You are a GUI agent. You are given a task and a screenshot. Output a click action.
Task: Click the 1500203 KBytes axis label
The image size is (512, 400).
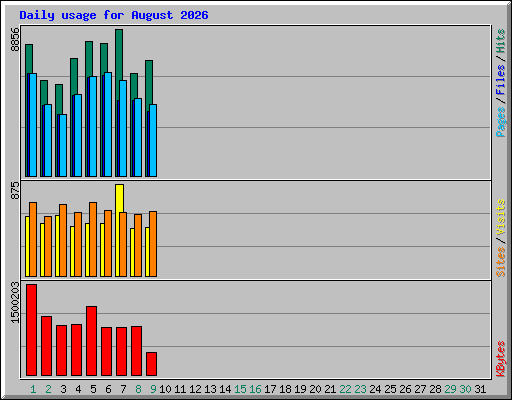coord(15,303)
